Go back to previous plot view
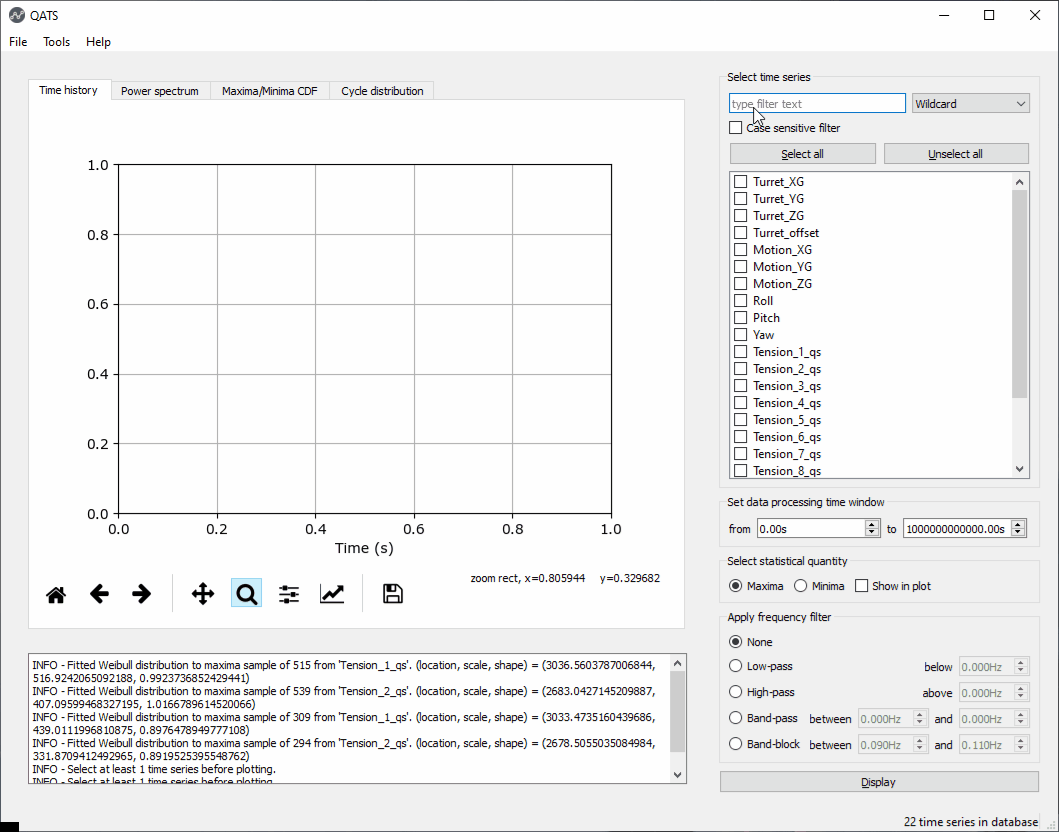Screen dimensions: 1059x832 tap(99, 594)
